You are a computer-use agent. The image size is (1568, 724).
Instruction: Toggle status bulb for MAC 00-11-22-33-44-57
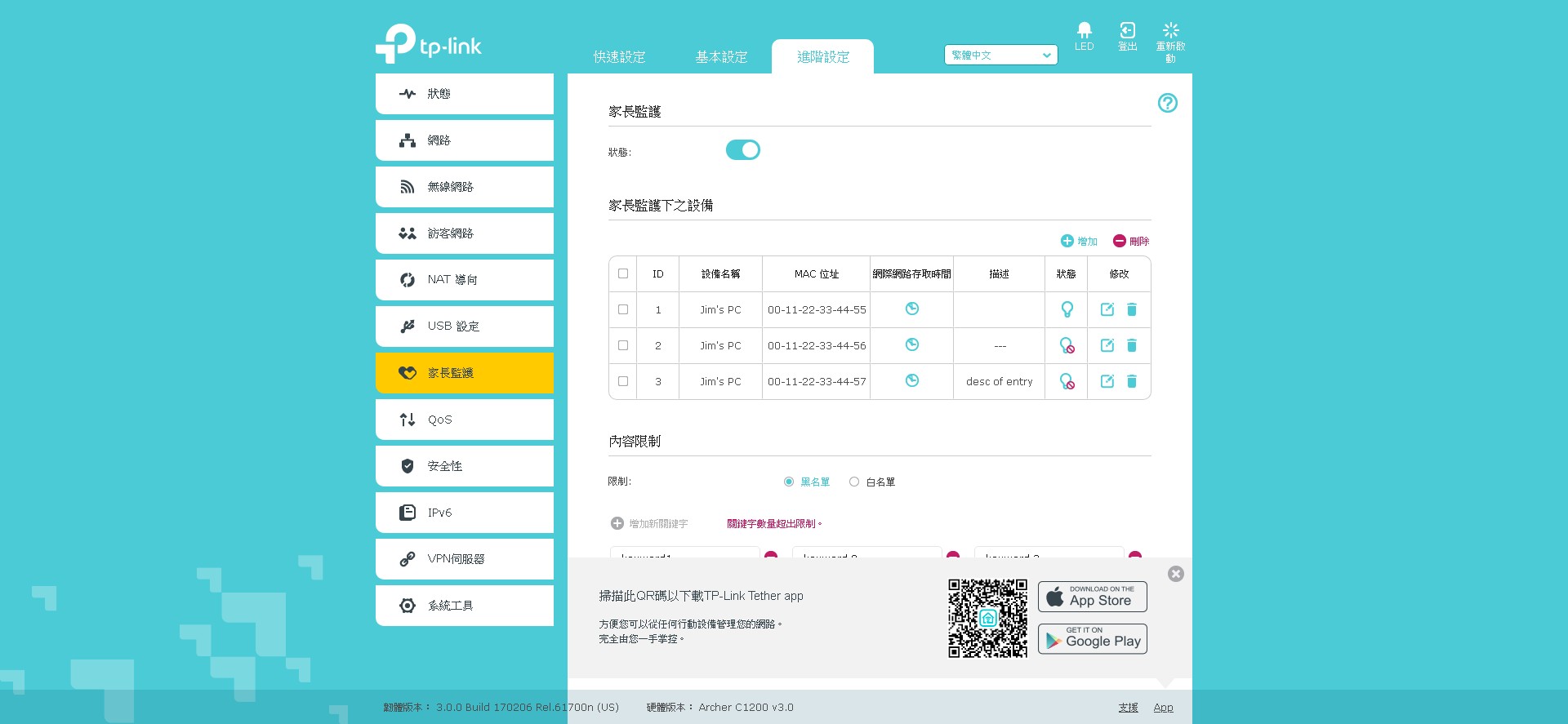1067,381
